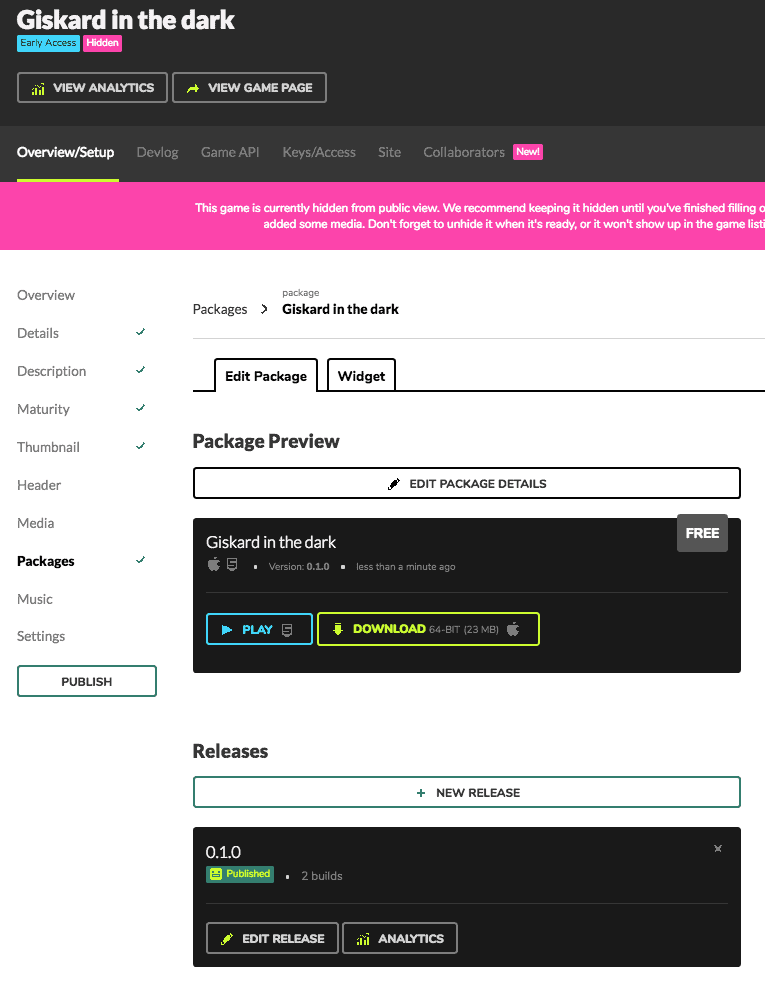The image size is (765, 998).
Task: Click the checkmark next to Thumbnail
Action: click(141, 446)
